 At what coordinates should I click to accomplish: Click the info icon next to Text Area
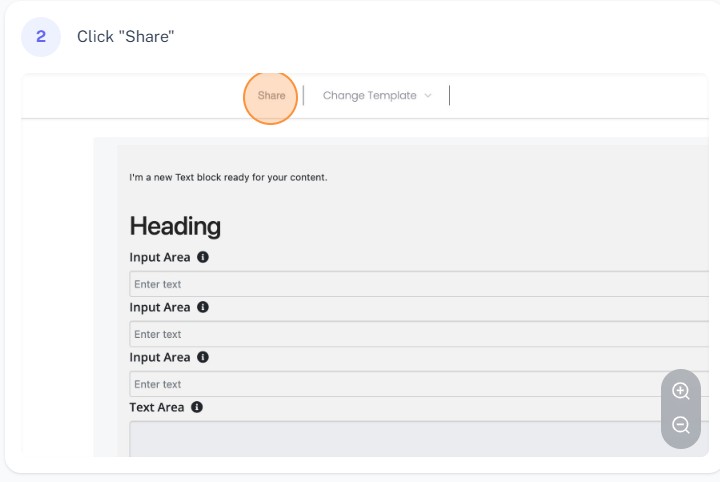coord(197,407)
